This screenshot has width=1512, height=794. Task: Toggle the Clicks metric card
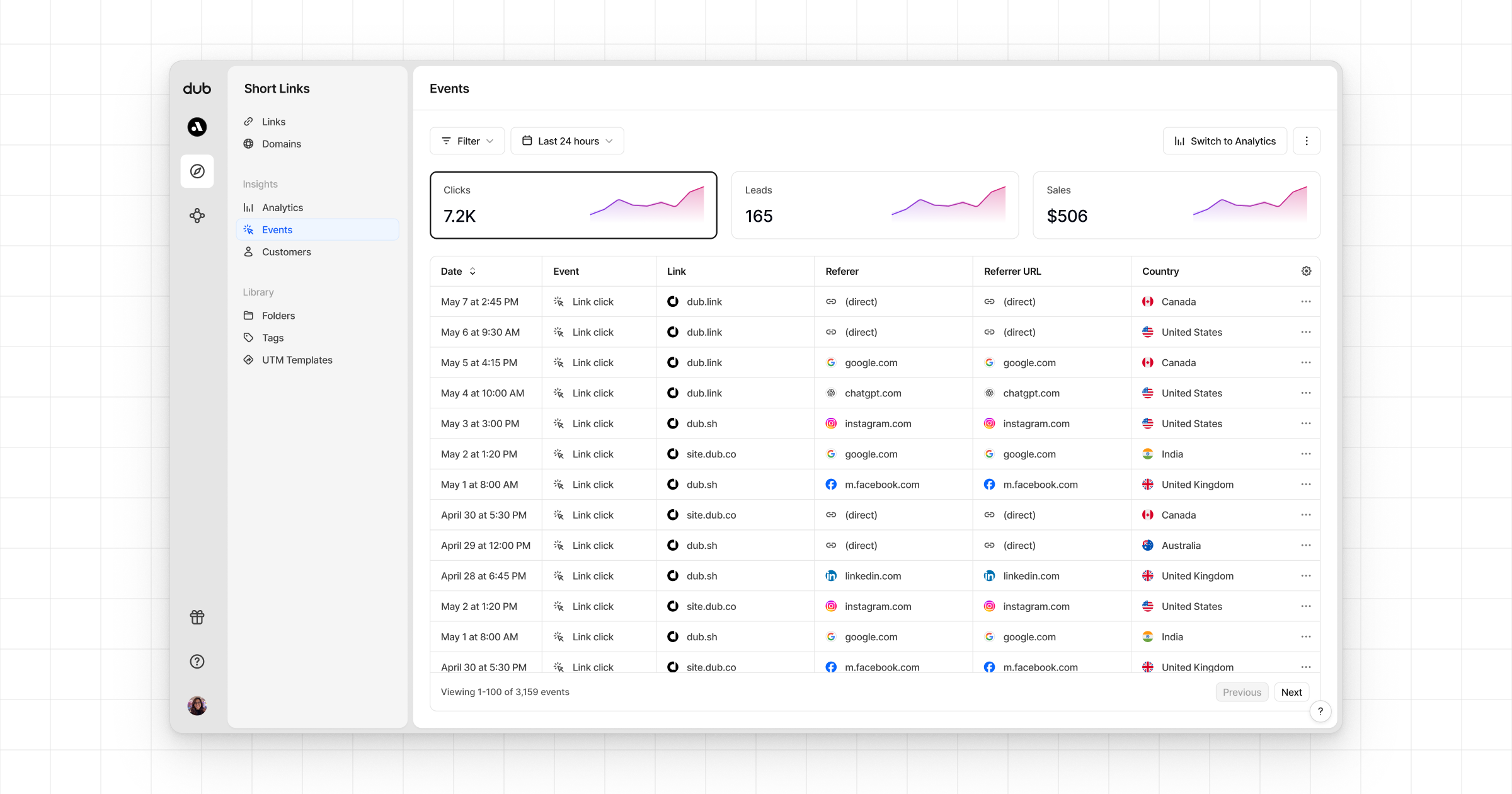point(573,205)
